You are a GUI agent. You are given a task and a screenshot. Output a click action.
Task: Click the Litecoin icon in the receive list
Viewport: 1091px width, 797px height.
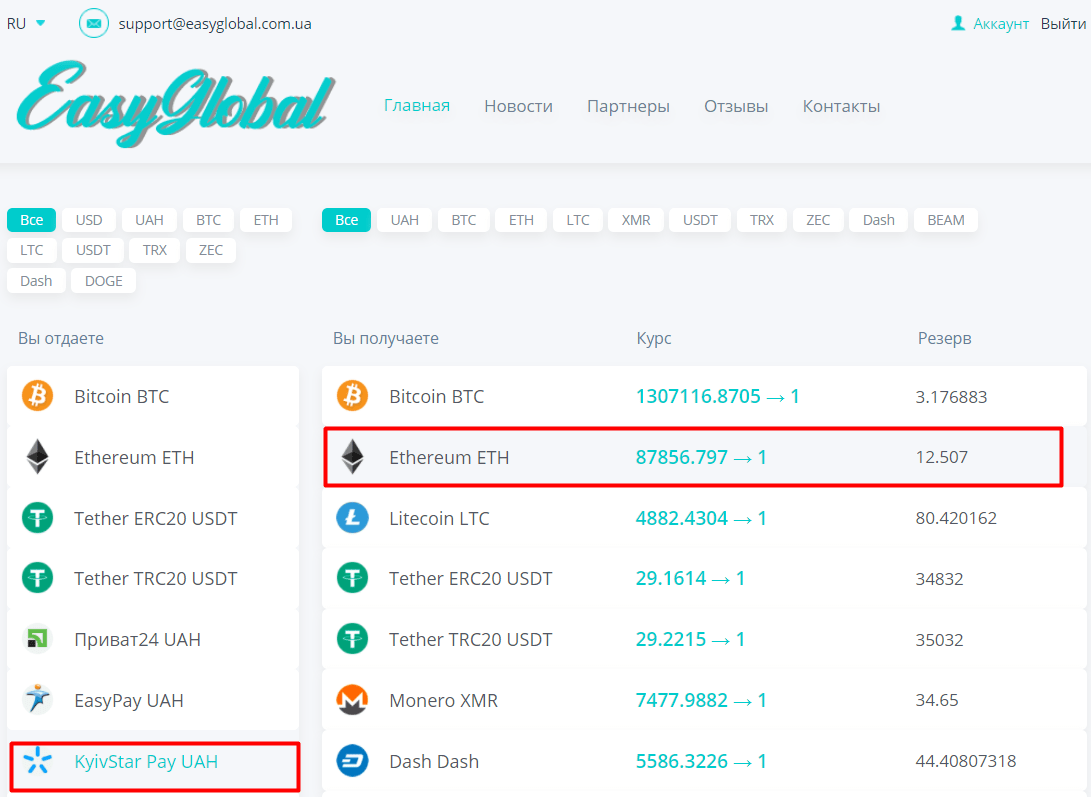pyautogui.click(x=352, y=518)
